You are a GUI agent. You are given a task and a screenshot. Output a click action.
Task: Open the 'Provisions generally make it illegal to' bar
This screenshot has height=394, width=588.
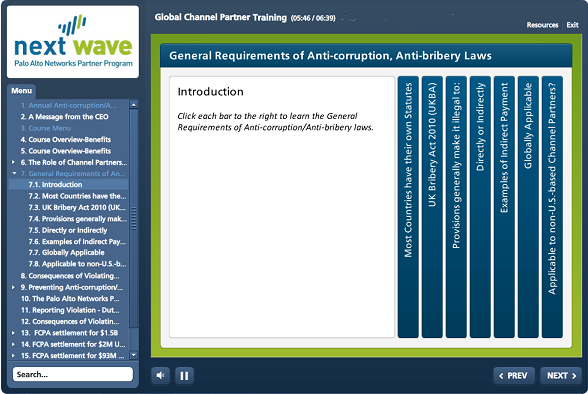pos(456,207)
